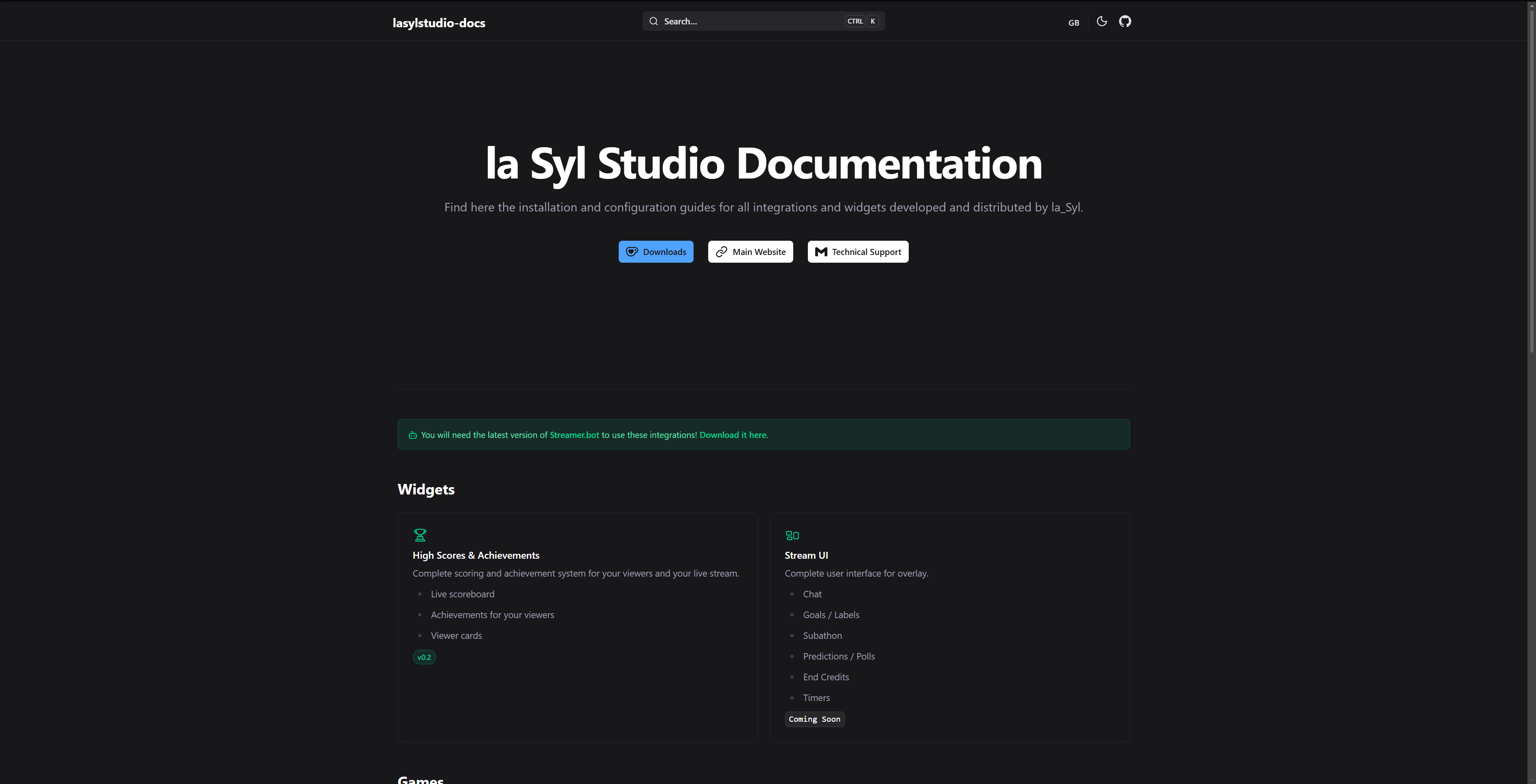Click the robot icon in the Streamer.bot notice
1536x784 pixels.
pyautogui.click(x=412, y=435)
